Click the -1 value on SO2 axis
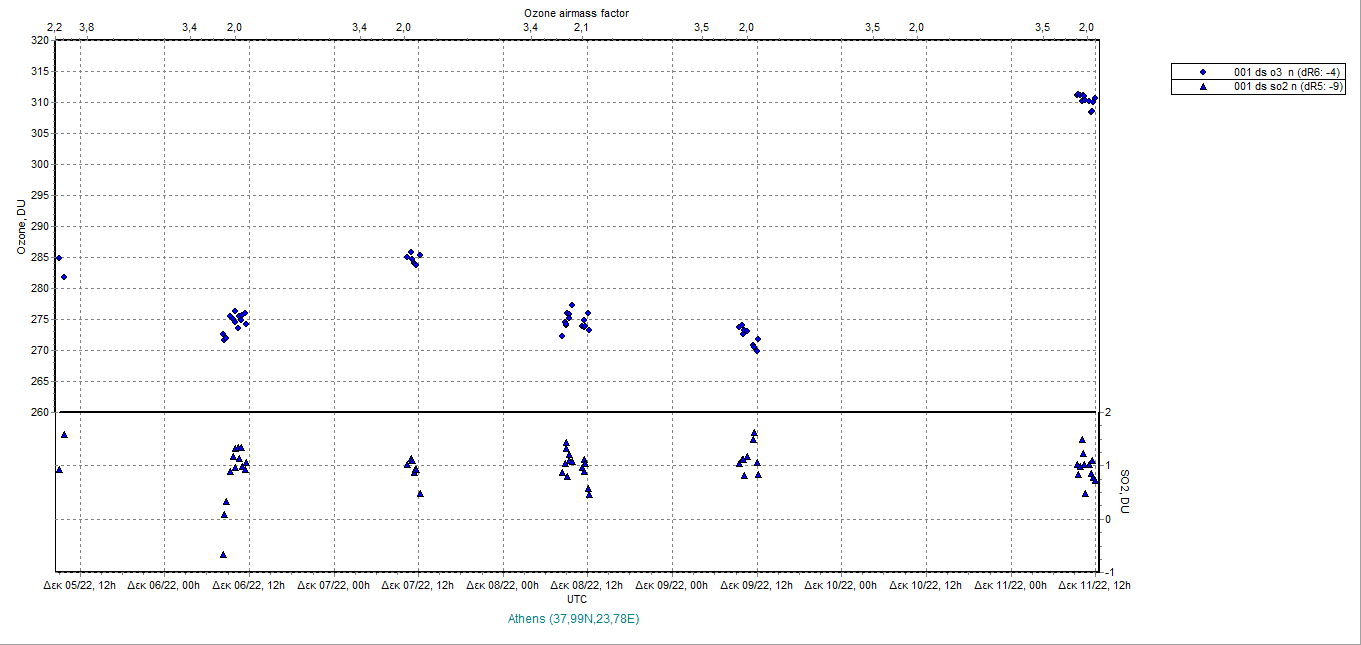This screenshot has width=1361, height=645. (1108, 572)
